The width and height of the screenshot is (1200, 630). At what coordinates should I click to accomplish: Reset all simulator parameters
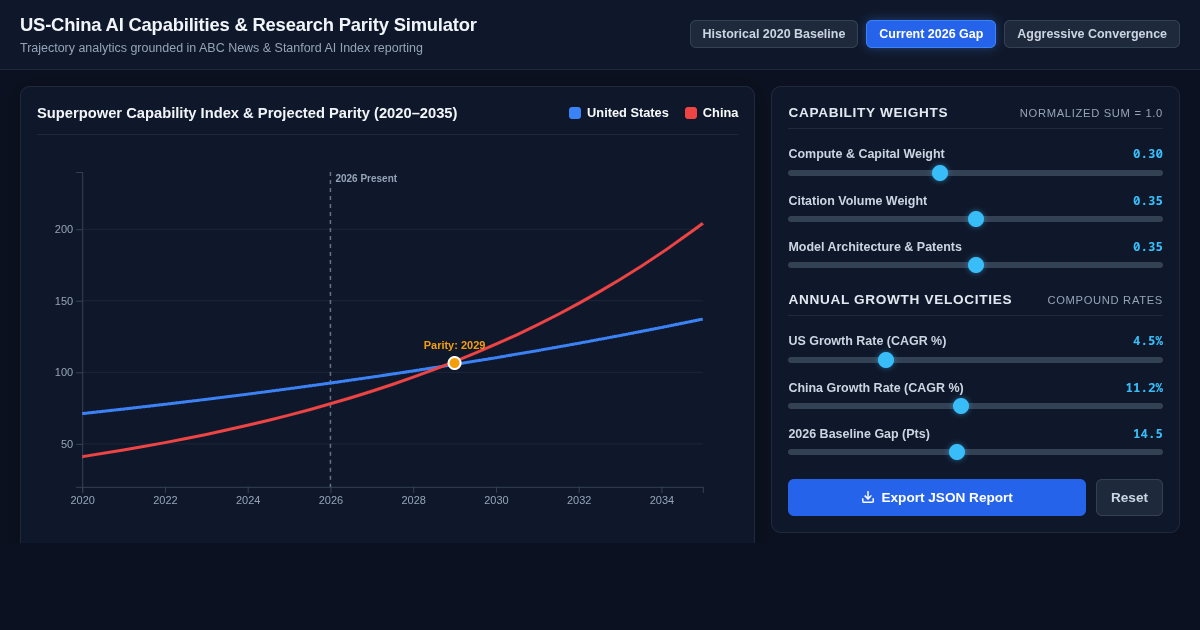(1129, 497)
